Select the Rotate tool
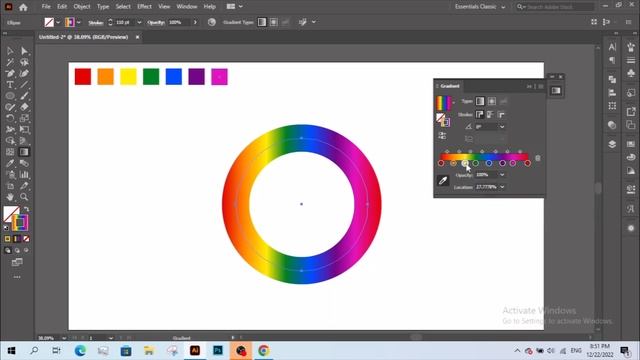 pyautogui.click(x=10, y=118)
